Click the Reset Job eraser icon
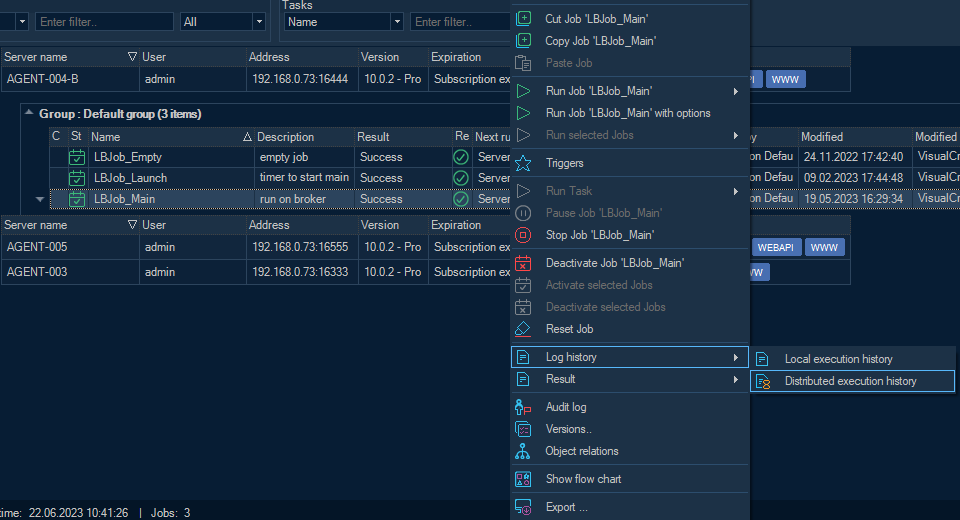 click(523, 329)
